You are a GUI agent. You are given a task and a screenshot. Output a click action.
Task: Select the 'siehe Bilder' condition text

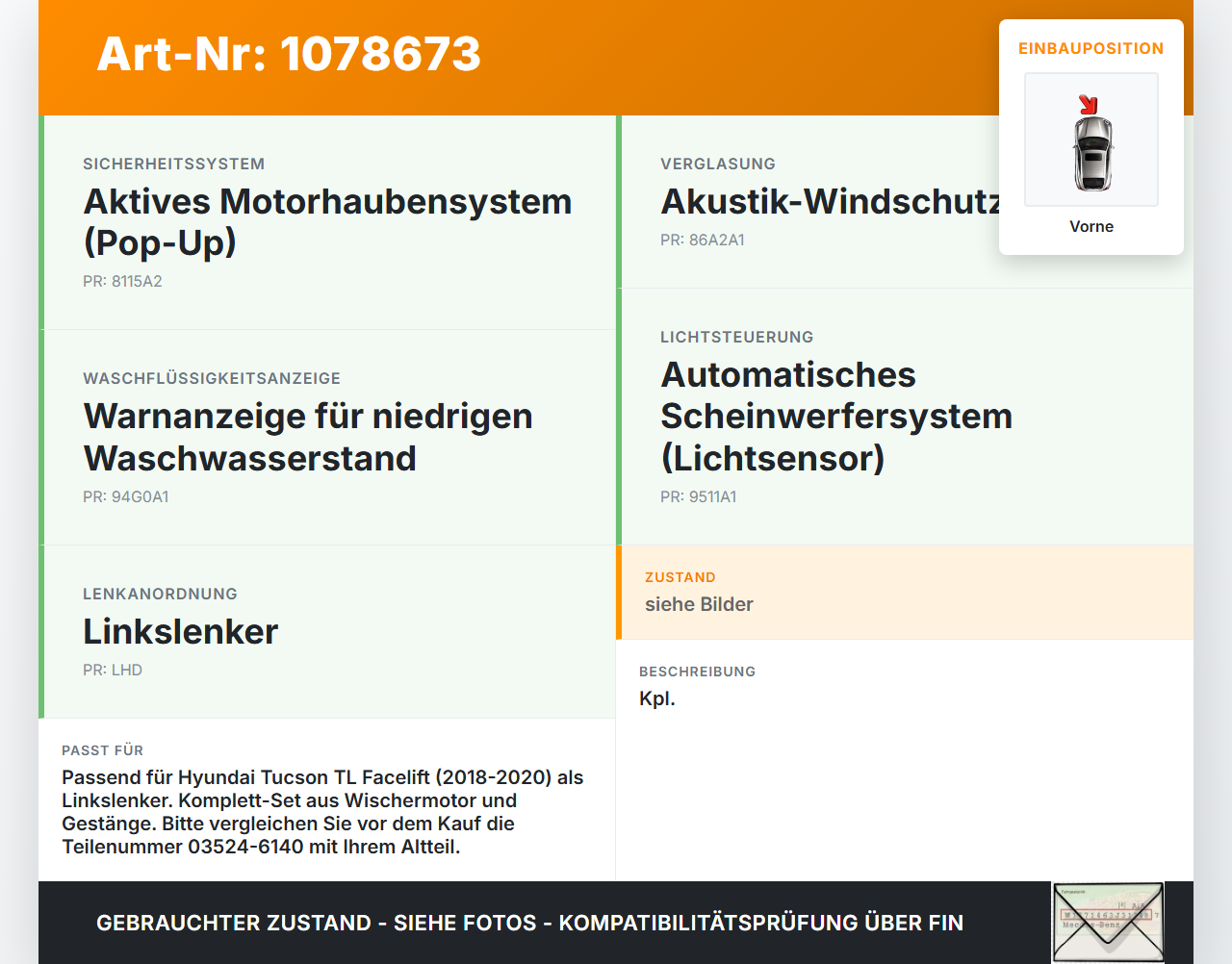point(699,604)
